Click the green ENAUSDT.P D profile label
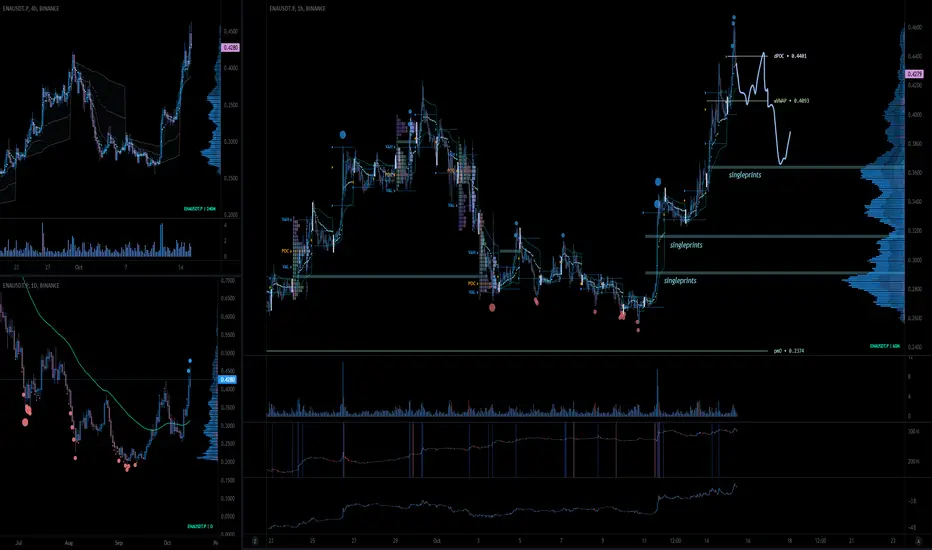The height and width of the screenshot is (550, 932). (x=200, y=526)
